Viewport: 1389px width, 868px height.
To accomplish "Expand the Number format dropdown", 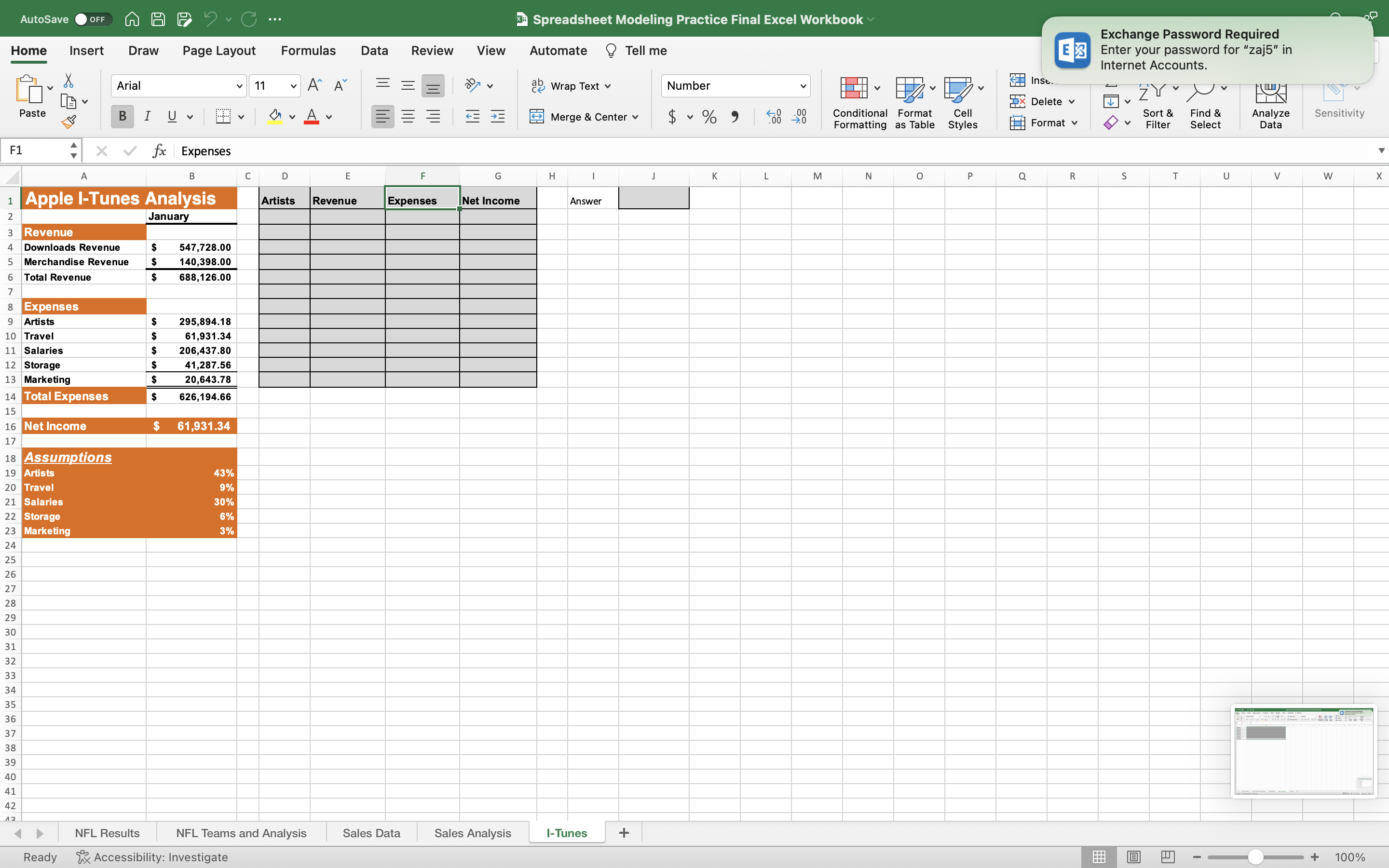I will point(803,86).
